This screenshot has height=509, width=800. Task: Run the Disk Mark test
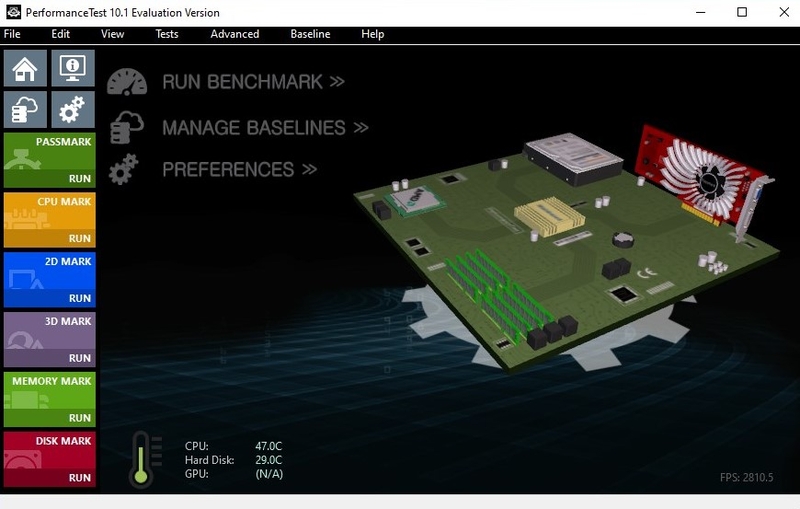pyautogui.click(x=80, y=478)
